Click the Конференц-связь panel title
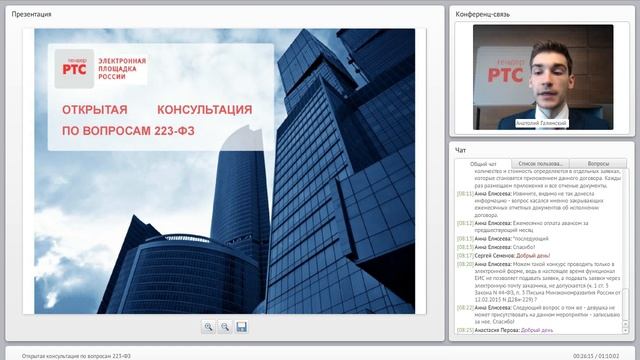 pyautogui.click(x=482, y=14)
